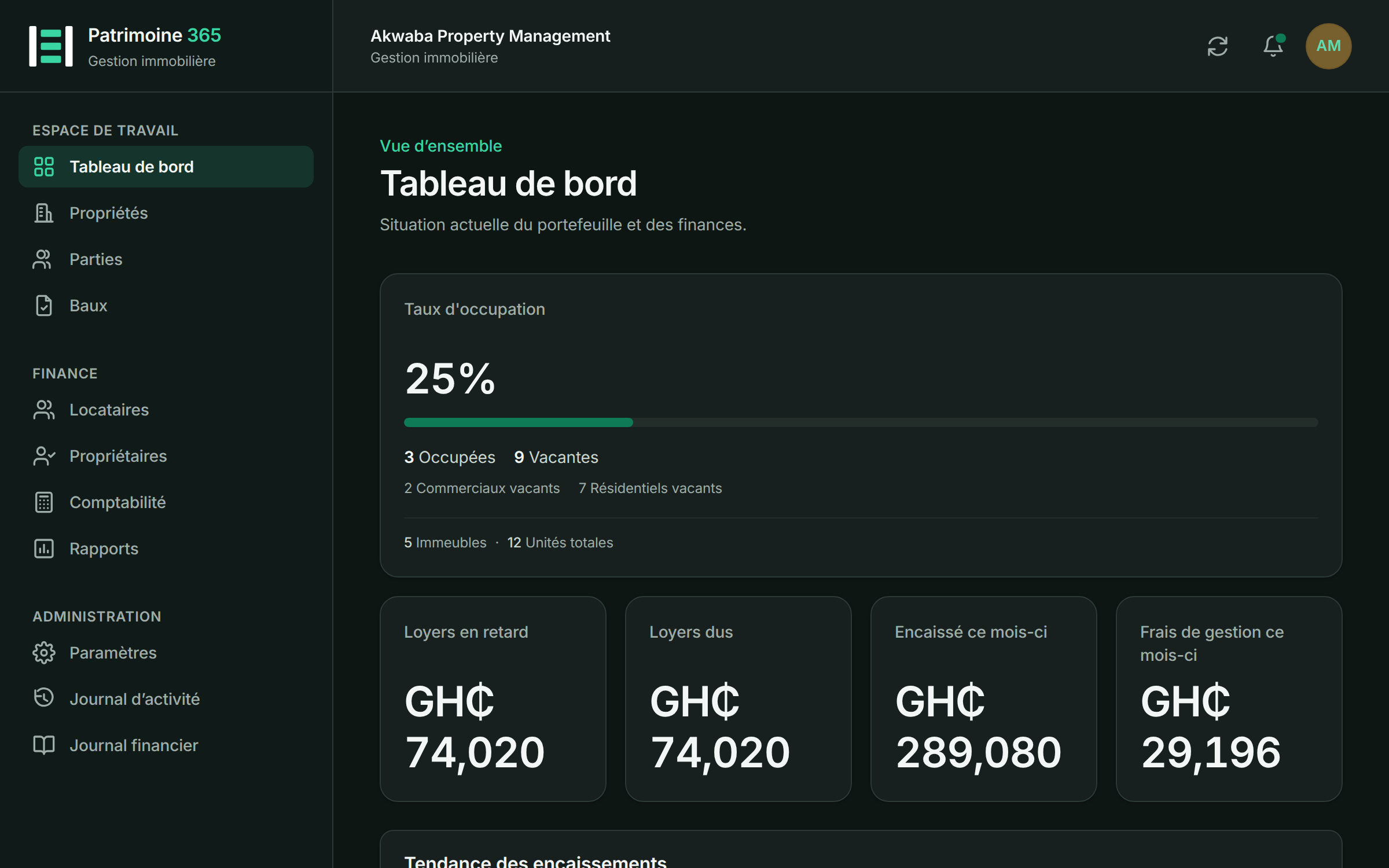View Rapports section
The width and height of the screenshot is (1389, 868).
(166, 549)
